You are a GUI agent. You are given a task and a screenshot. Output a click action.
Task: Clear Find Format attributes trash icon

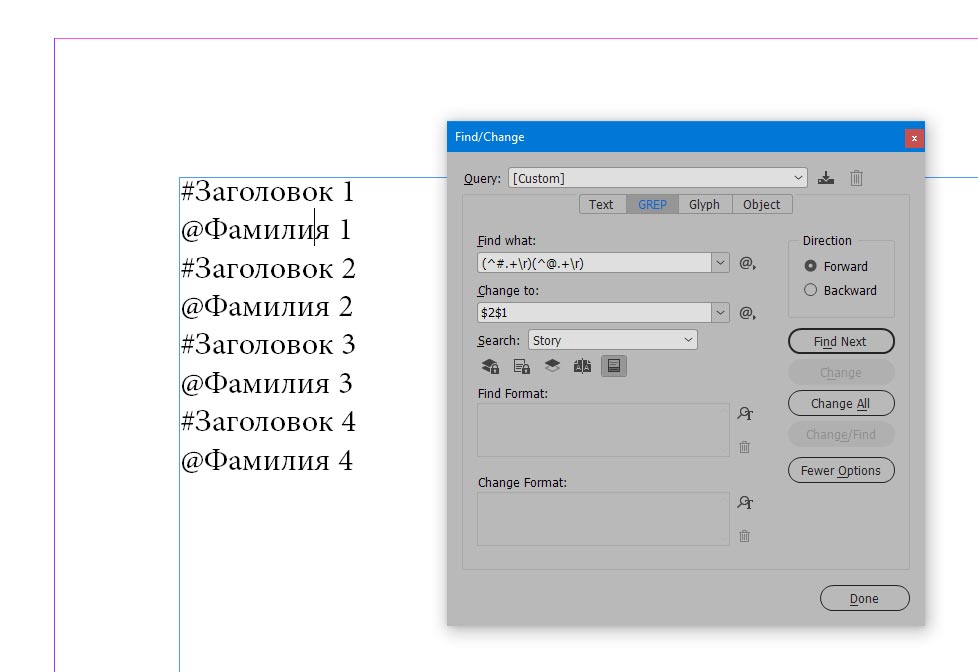pyautogui.click(x=745, y=447)
